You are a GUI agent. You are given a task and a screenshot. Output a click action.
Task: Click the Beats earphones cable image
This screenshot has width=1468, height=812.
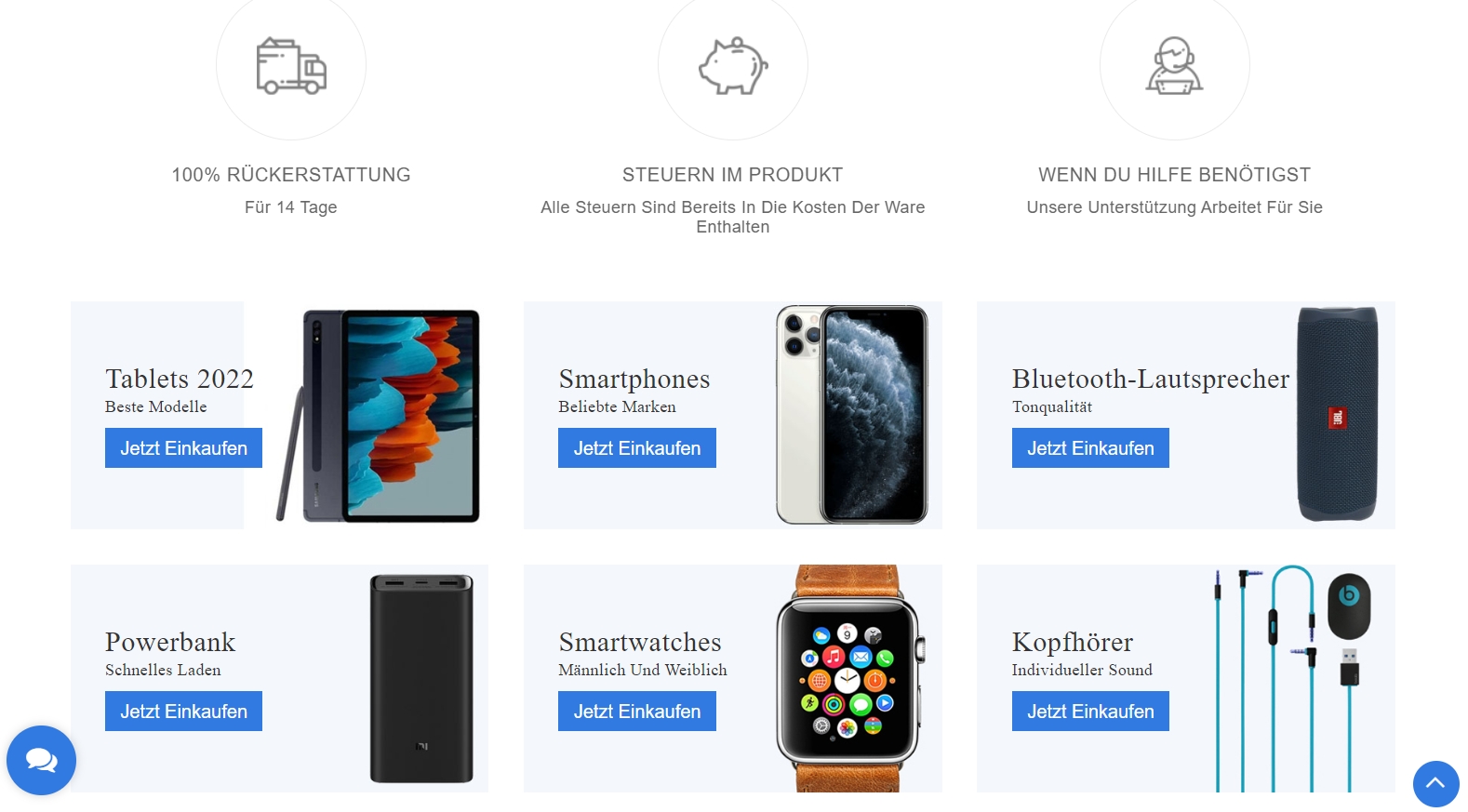[x=1293, y=678]
